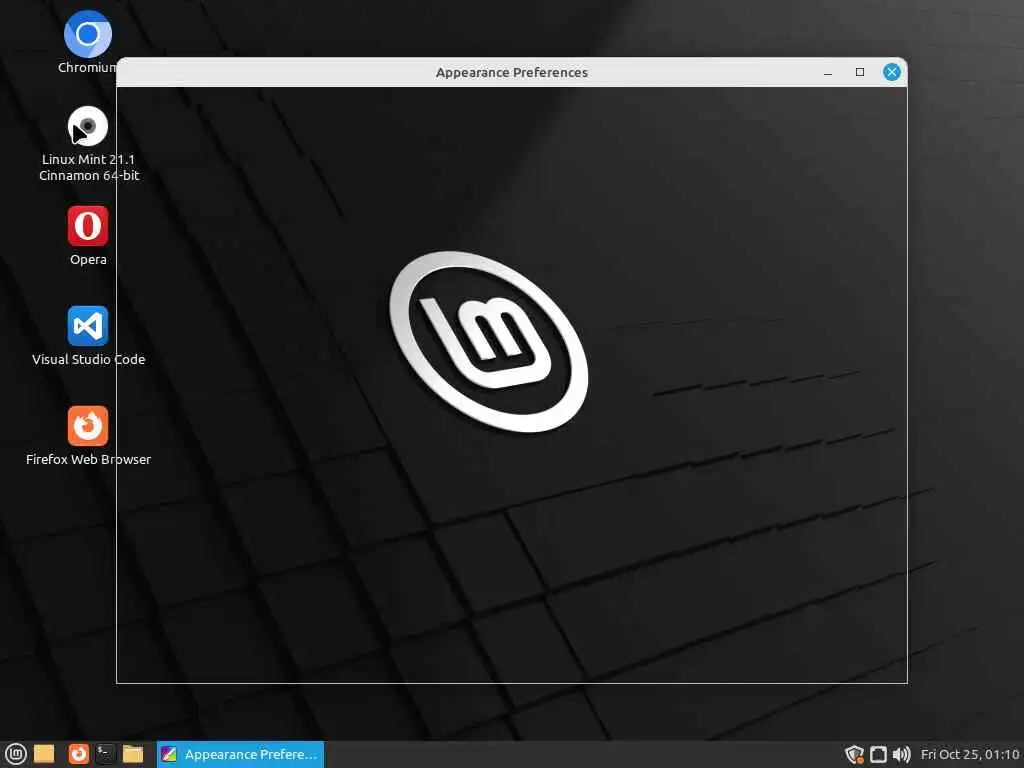Viewport: 1024px width, 768px height.
Task: Click the network tray icon
Action: [x=878, y=754]
